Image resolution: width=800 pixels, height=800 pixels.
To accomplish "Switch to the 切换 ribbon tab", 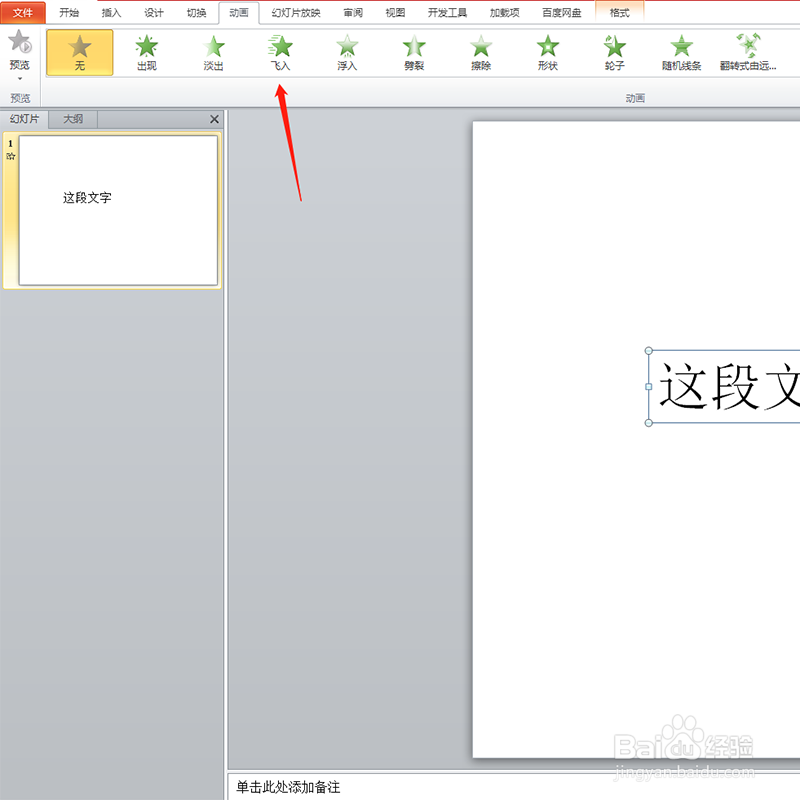I will pos(196,13).
